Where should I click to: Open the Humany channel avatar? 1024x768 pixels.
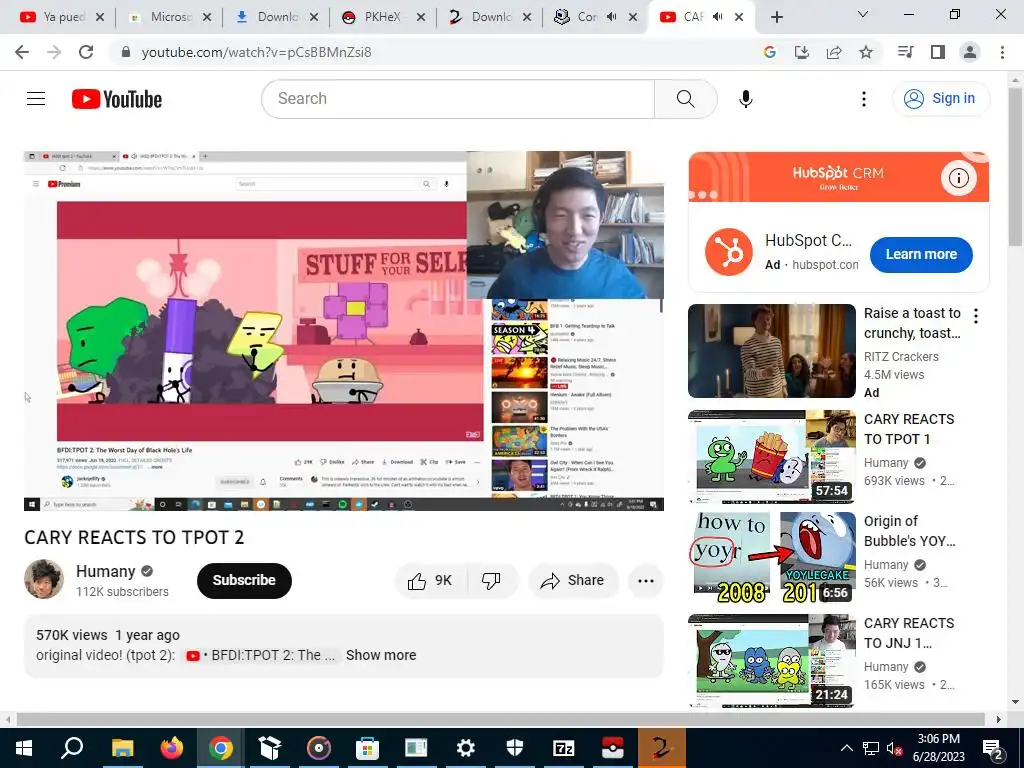[x=44, y=579]
